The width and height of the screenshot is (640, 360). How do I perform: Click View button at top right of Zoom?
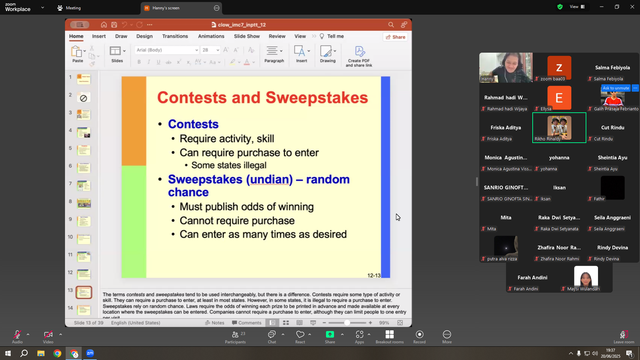(577, 7)
